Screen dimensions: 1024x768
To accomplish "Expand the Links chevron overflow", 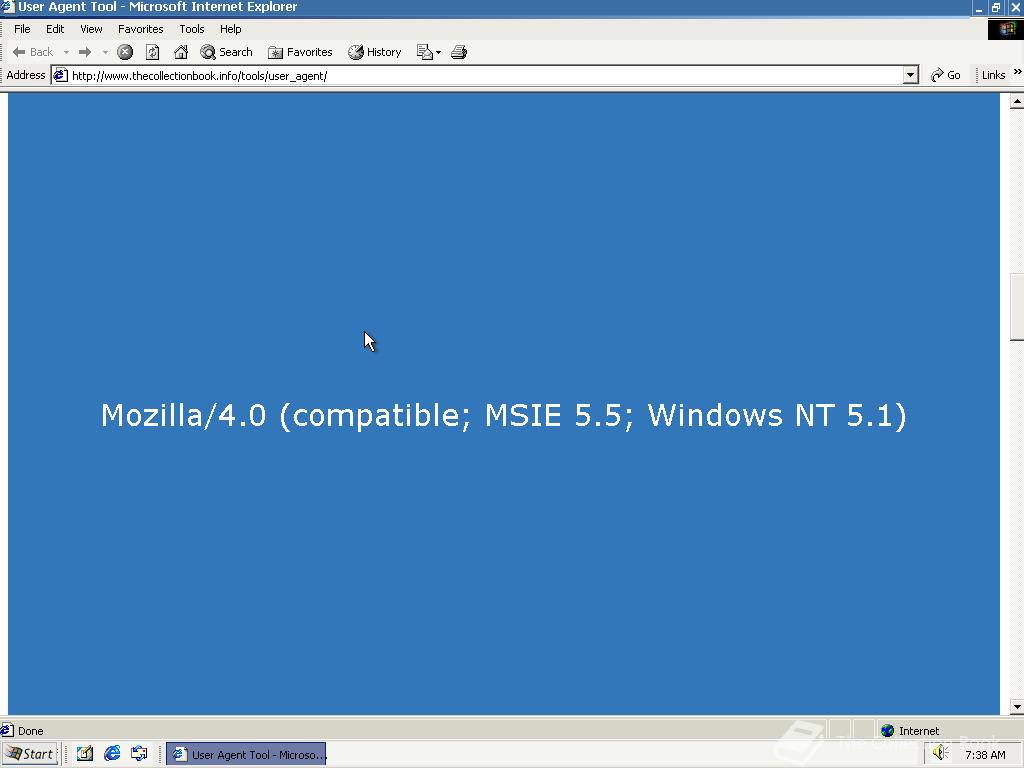I will tap(1017, 72).
